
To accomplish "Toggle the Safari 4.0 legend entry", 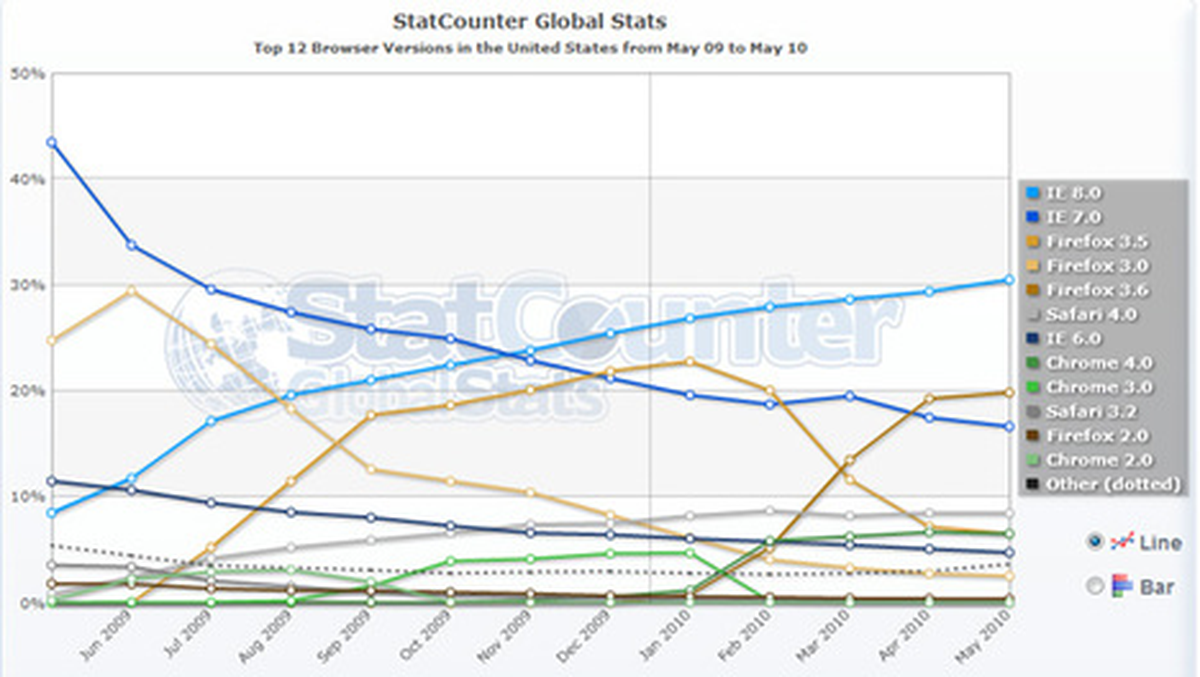I will coord(1092,314).
